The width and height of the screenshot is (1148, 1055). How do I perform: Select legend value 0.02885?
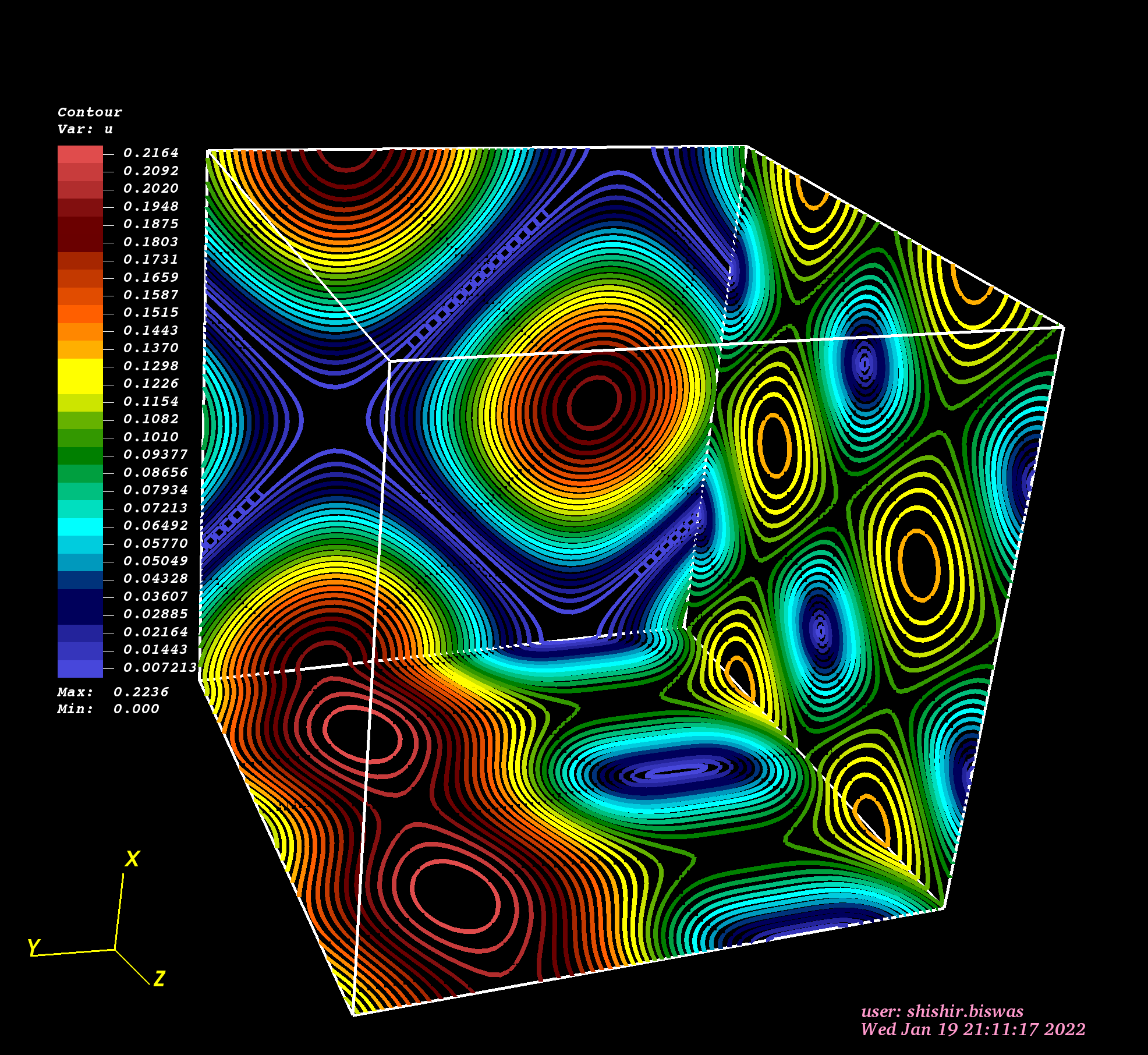(x=155, y=614)
